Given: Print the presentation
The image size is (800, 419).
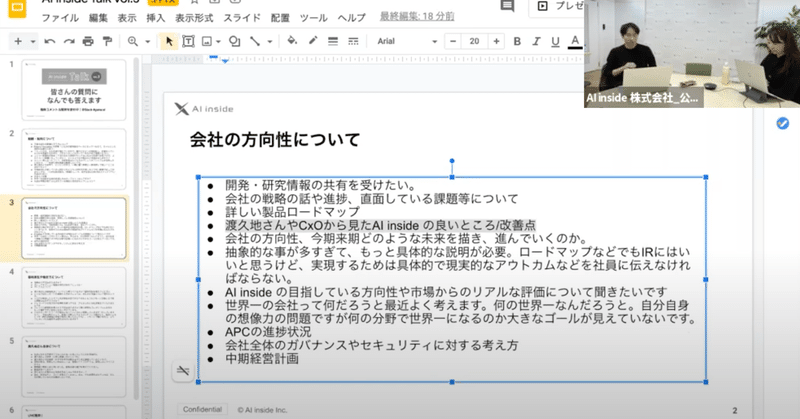Looking at the screenshot, I should point(88,41).
